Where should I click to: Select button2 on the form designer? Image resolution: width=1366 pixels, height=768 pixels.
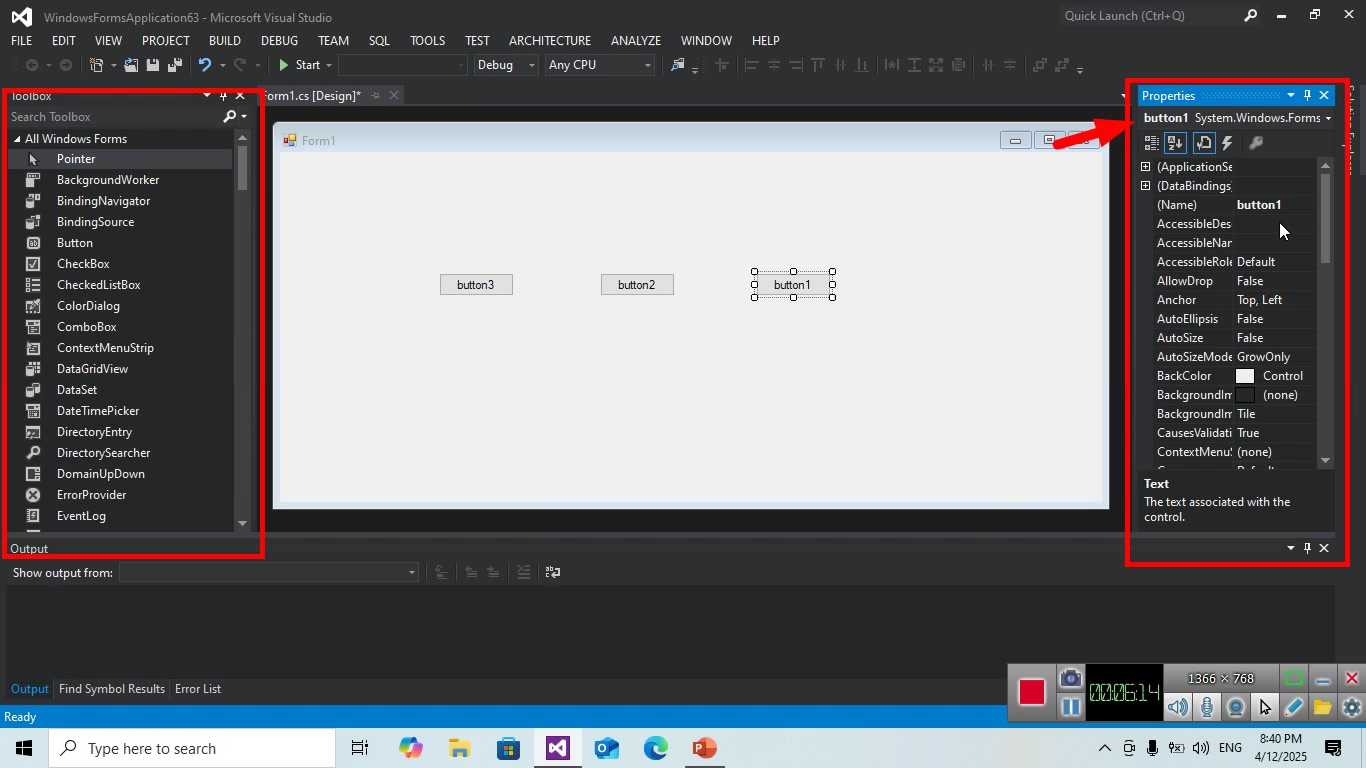pyautogui.click(x=637, y=285)
